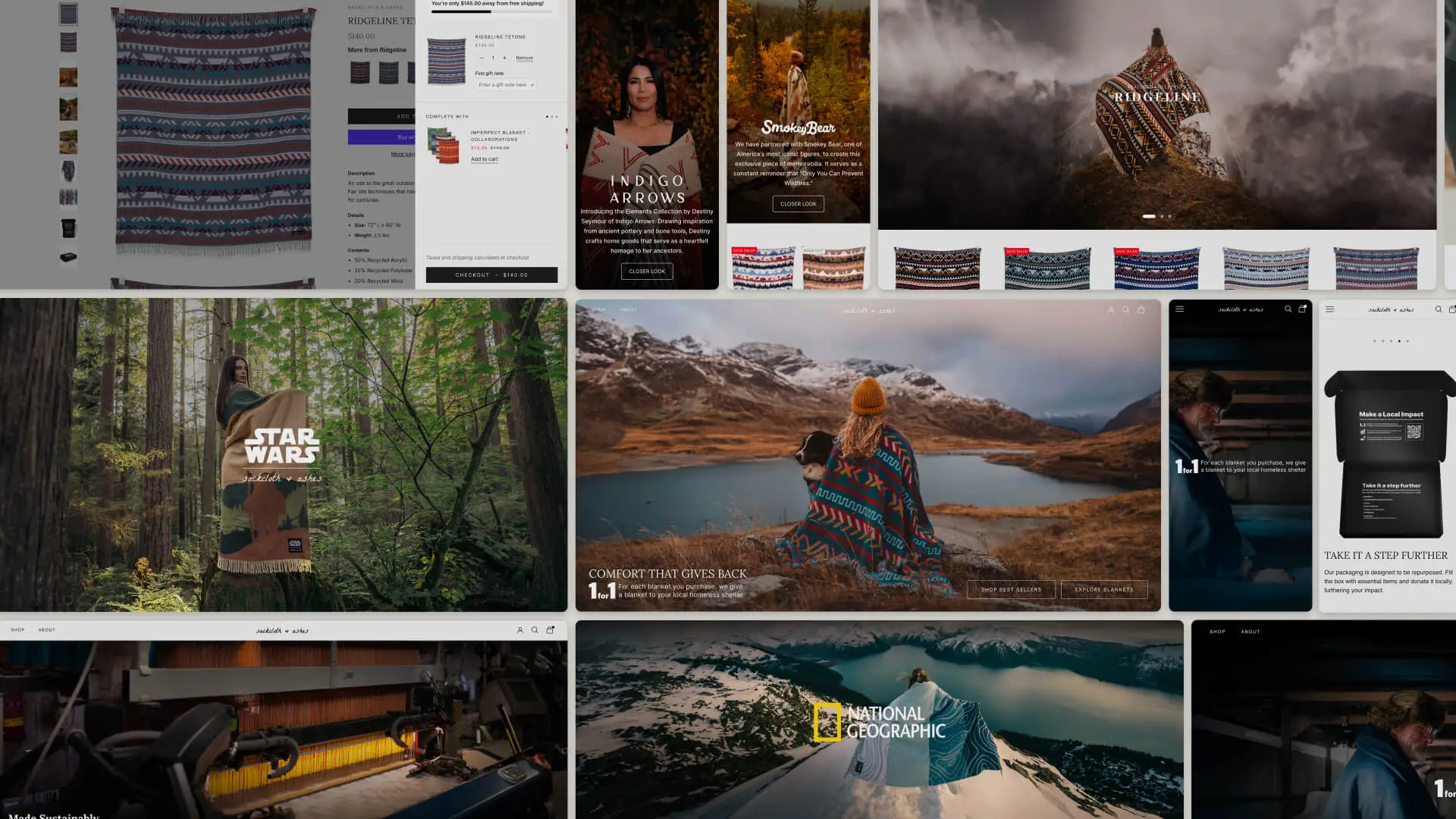Click Remove link for Ridgeline Tetons
Screen dimensions: 1456x819
[524, 58]
